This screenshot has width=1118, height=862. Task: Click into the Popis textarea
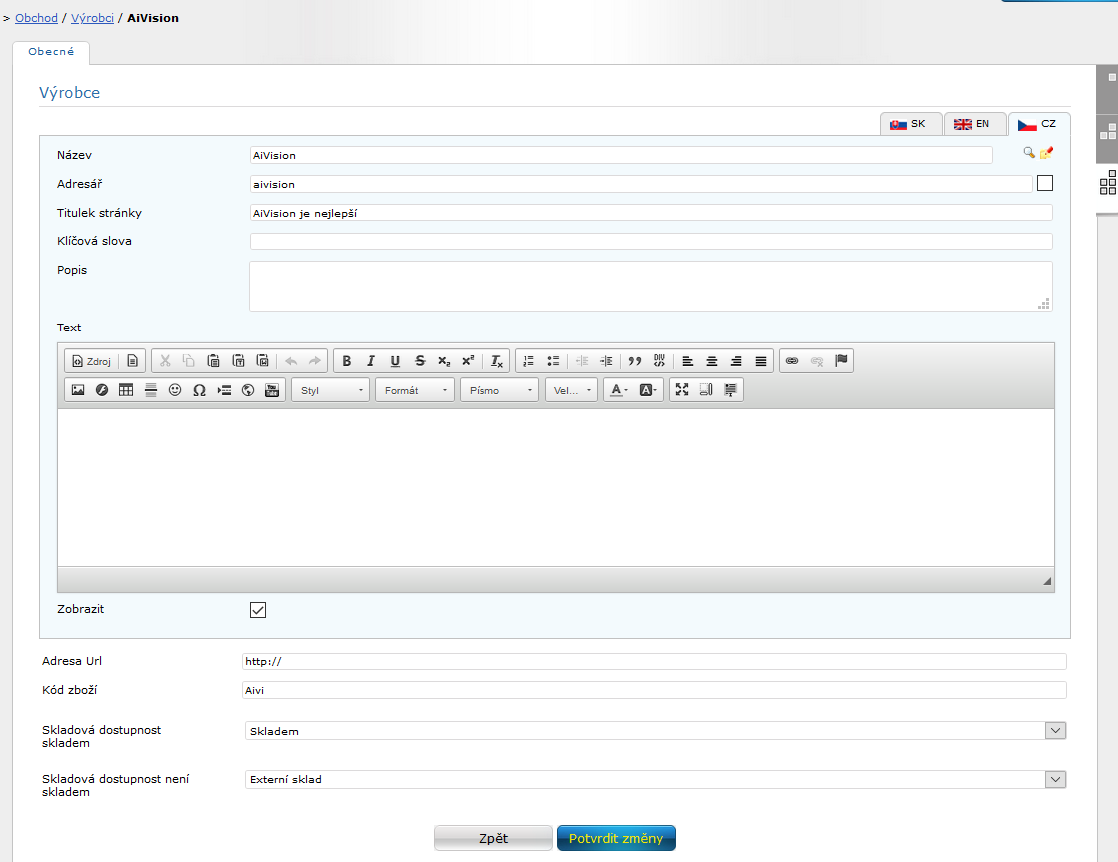coord(651,286)
